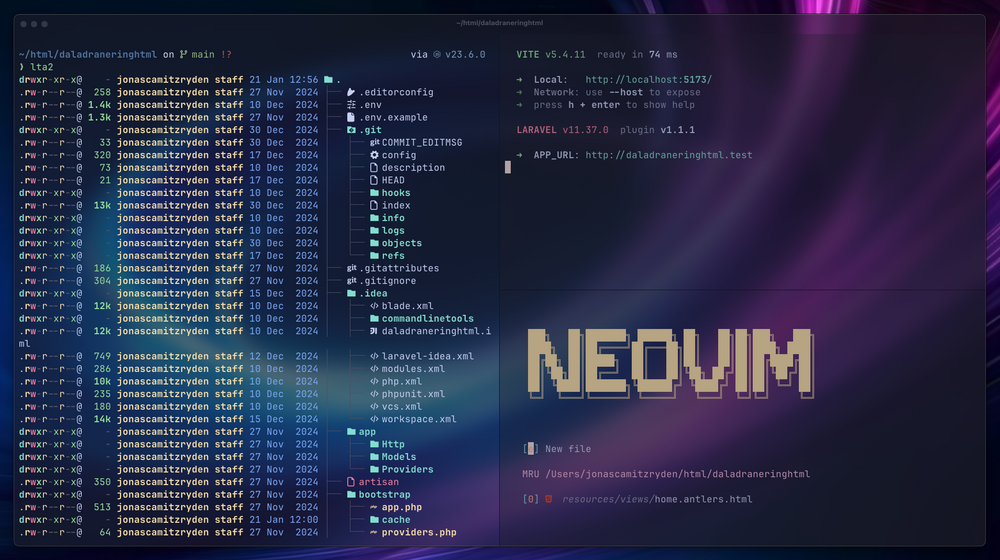Click the XML icon beside blade.xml
This screenshot has height=560, width=1000.
374,306
